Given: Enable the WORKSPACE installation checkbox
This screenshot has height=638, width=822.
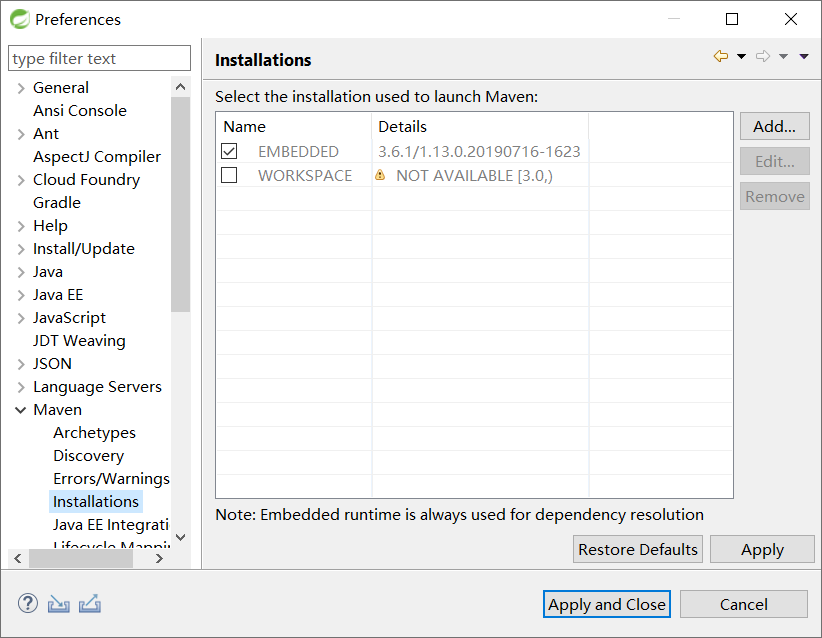Looking at the screenshot, I should 229,175.
